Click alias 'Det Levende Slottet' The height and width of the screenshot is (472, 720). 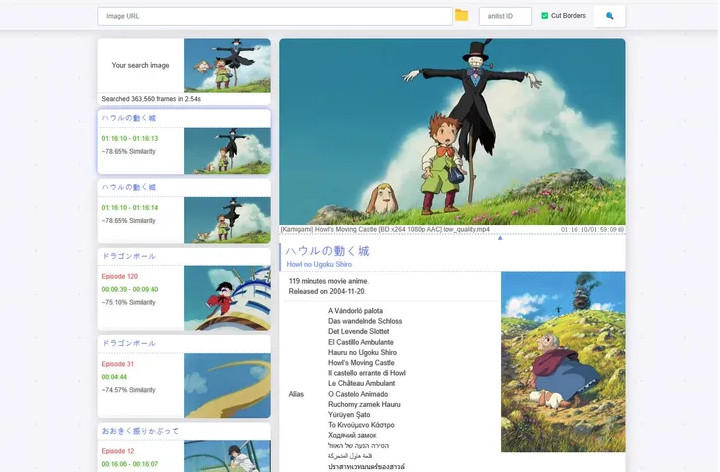[x=359, y=331]
